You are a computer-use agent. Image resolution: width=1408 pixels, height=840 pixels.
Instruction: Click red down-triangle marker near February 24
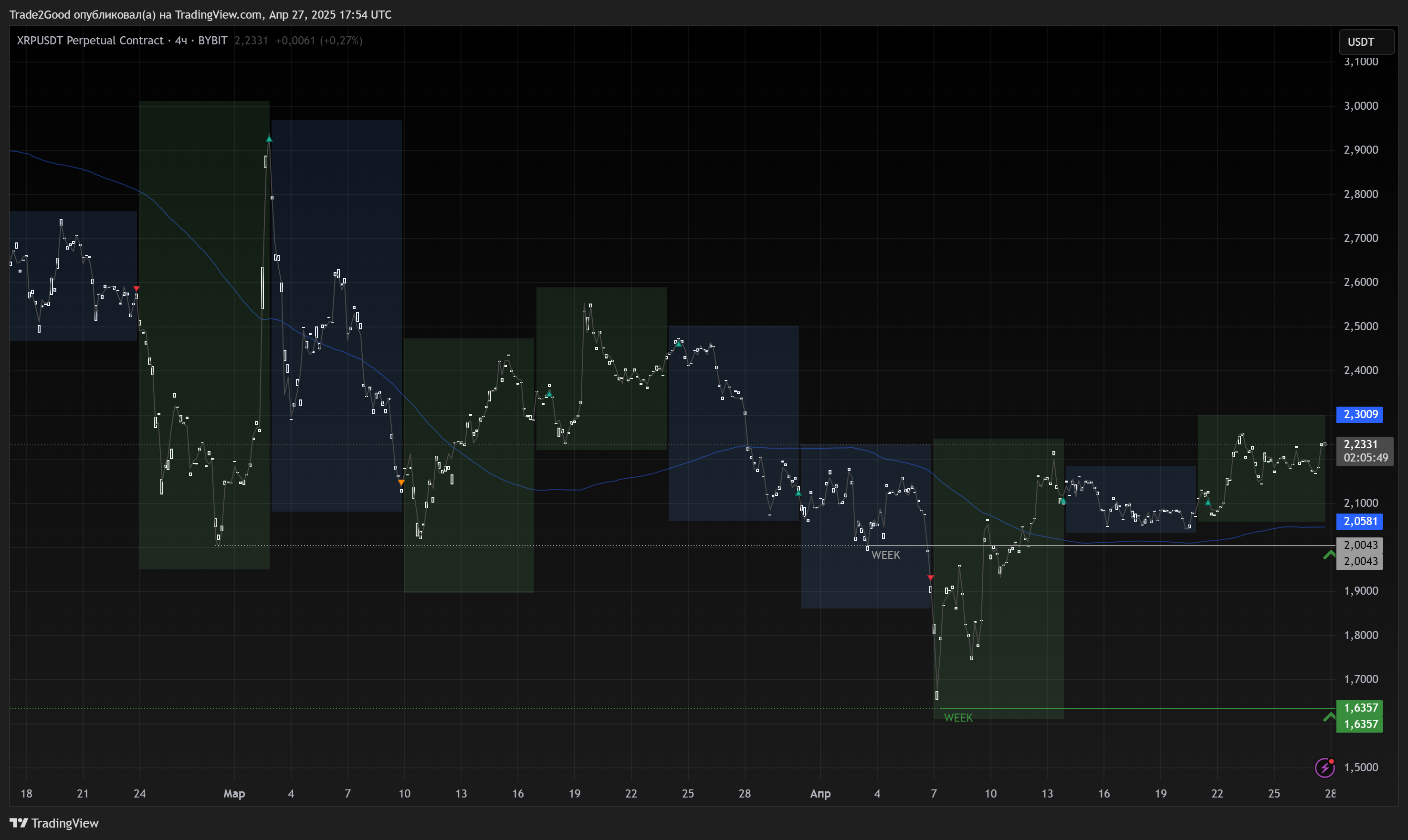[x=137, y=289]
